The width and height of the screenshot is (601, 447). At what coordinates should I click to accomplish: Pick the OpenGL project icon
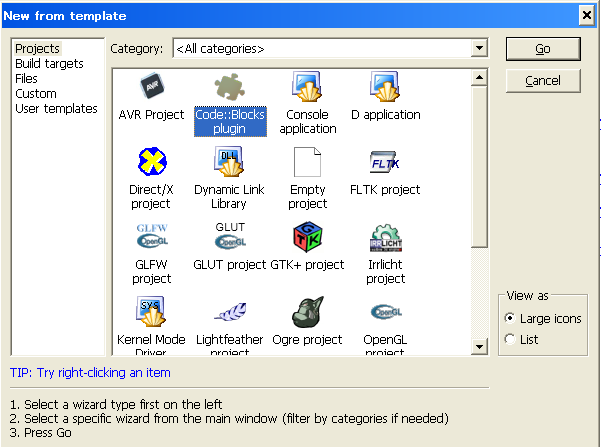click(386, 312)
